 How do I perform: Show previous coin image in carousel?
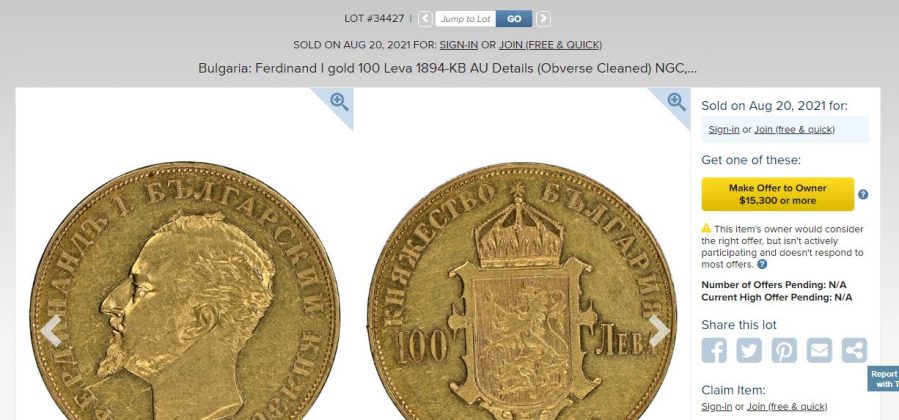point(51,331)
